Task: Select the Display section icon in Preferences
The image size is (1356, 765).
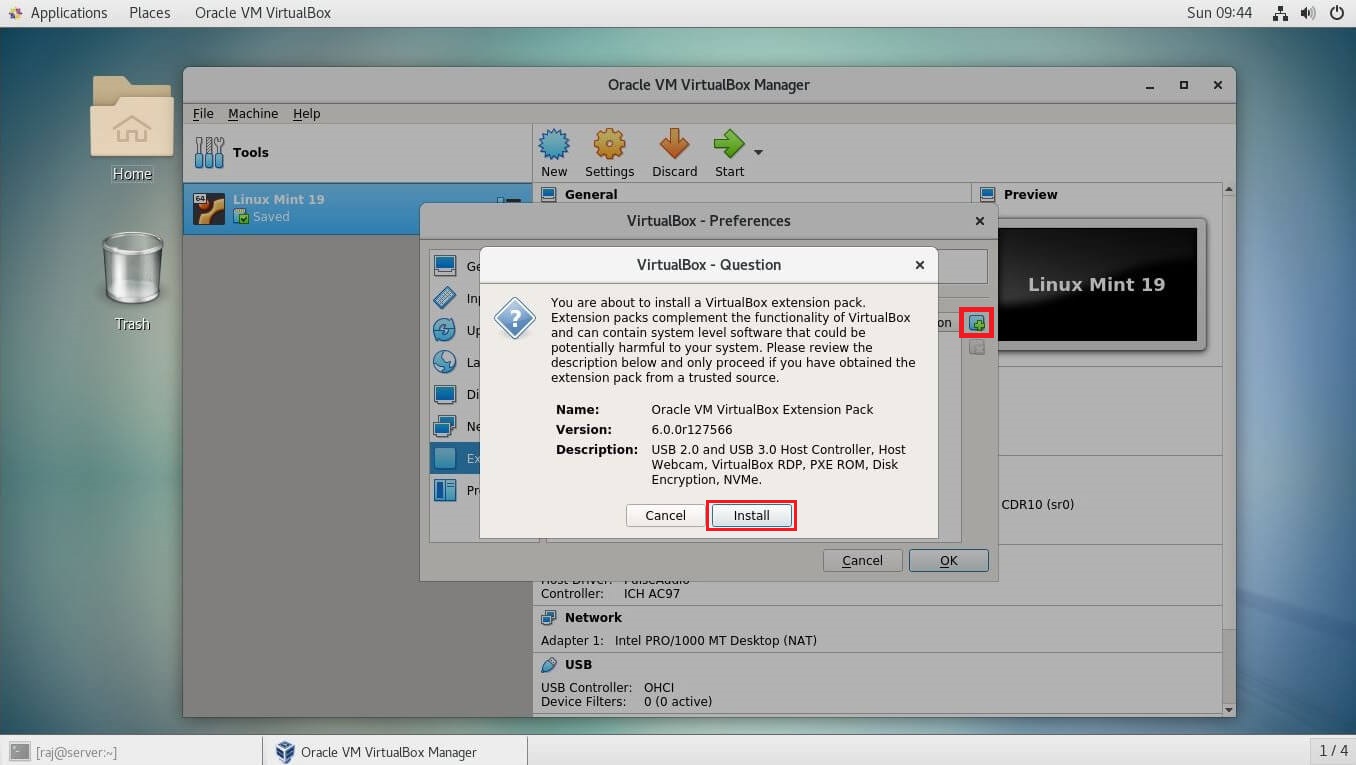Action: 446,394
